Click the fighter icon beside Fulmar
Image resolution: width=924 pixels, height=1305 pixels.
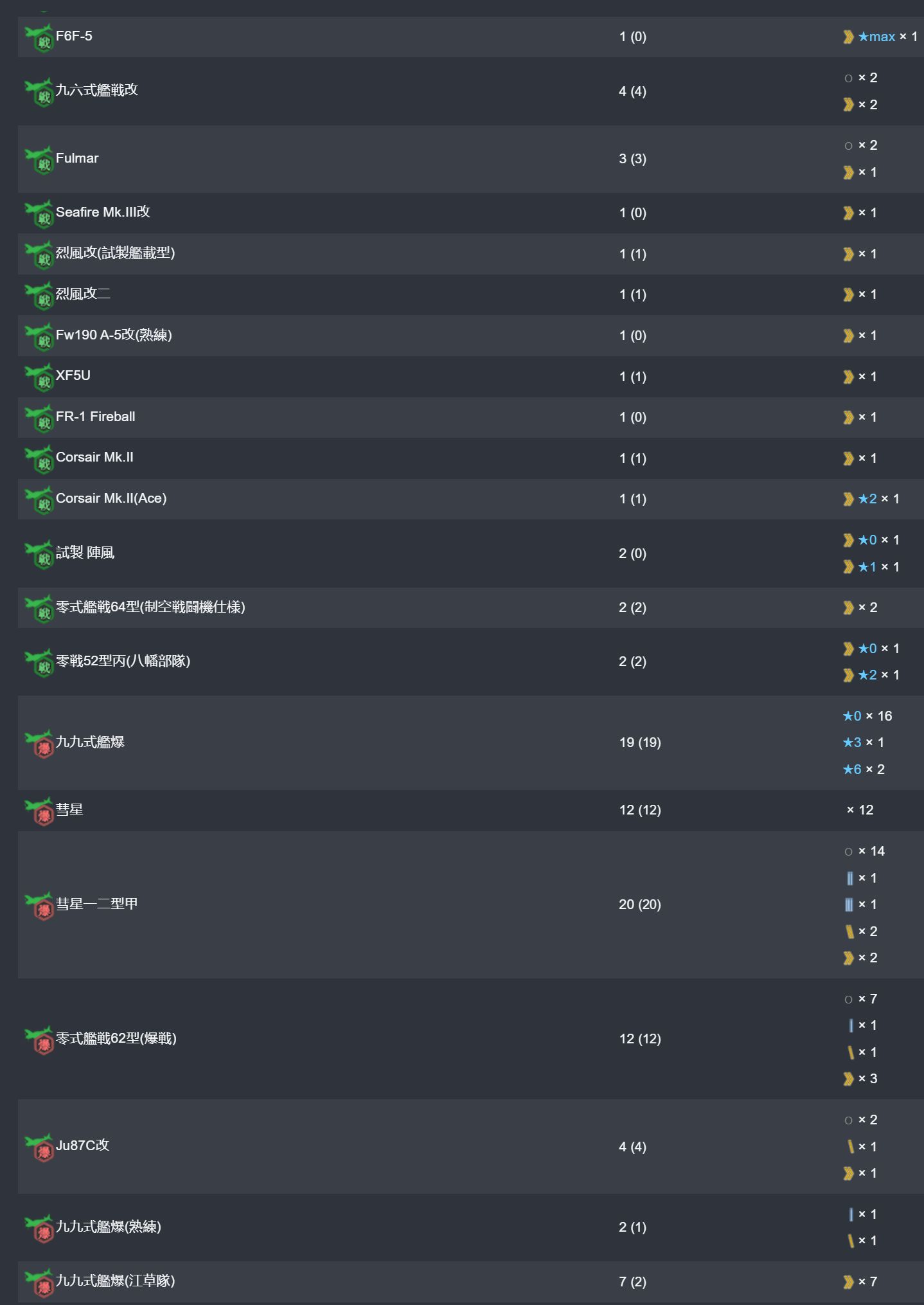39,160
